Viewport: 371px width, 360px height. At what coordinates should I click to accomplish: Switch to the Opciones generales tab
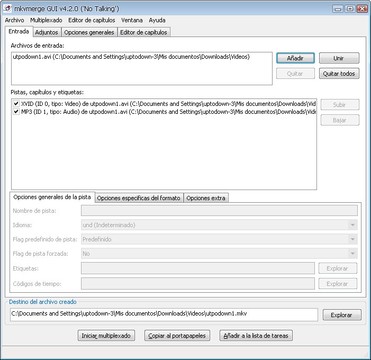(x=89, y=32)
